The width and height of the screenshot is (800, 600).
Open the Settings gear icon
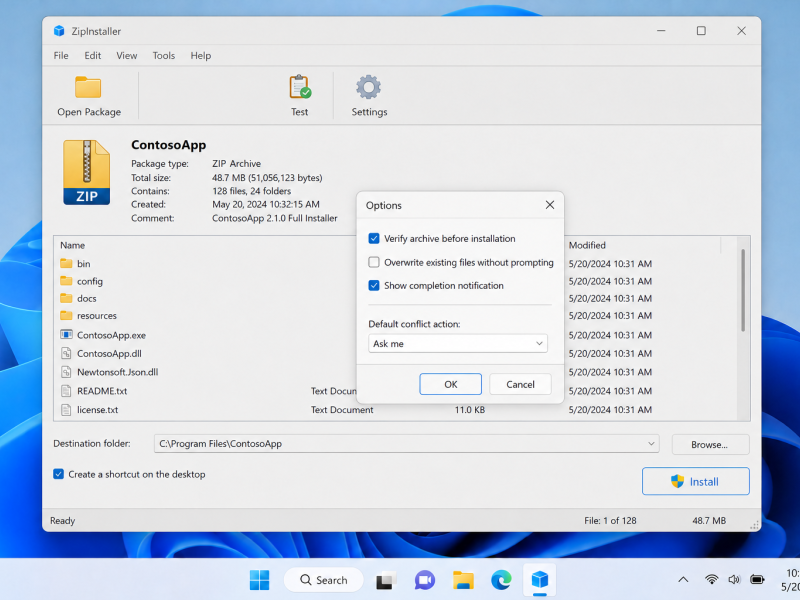click(368, 87)
